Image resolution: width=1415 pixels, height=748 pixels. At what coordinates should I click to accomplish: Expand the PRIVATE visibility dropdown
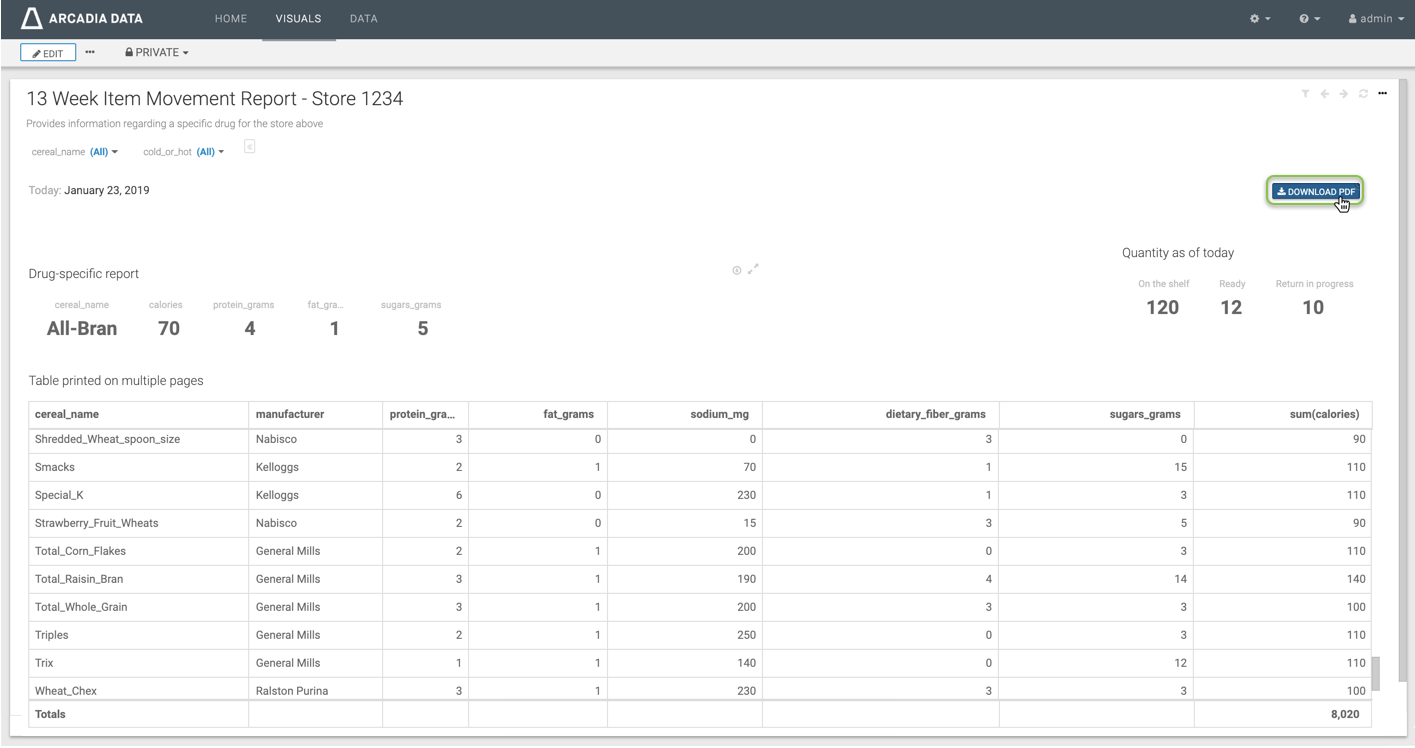coord(157,52)
